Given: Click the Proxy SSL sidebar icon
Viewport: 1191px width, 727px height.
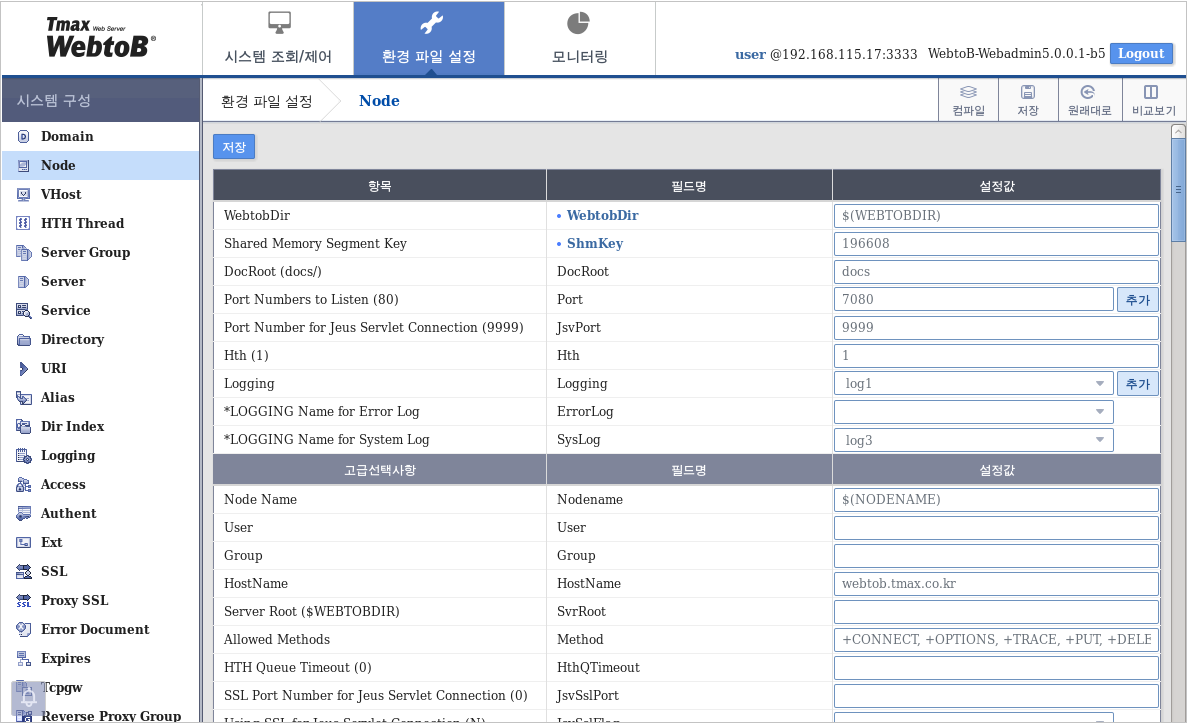Looking at the screenshot, I should pyautogui.click(x=22, y=600).
